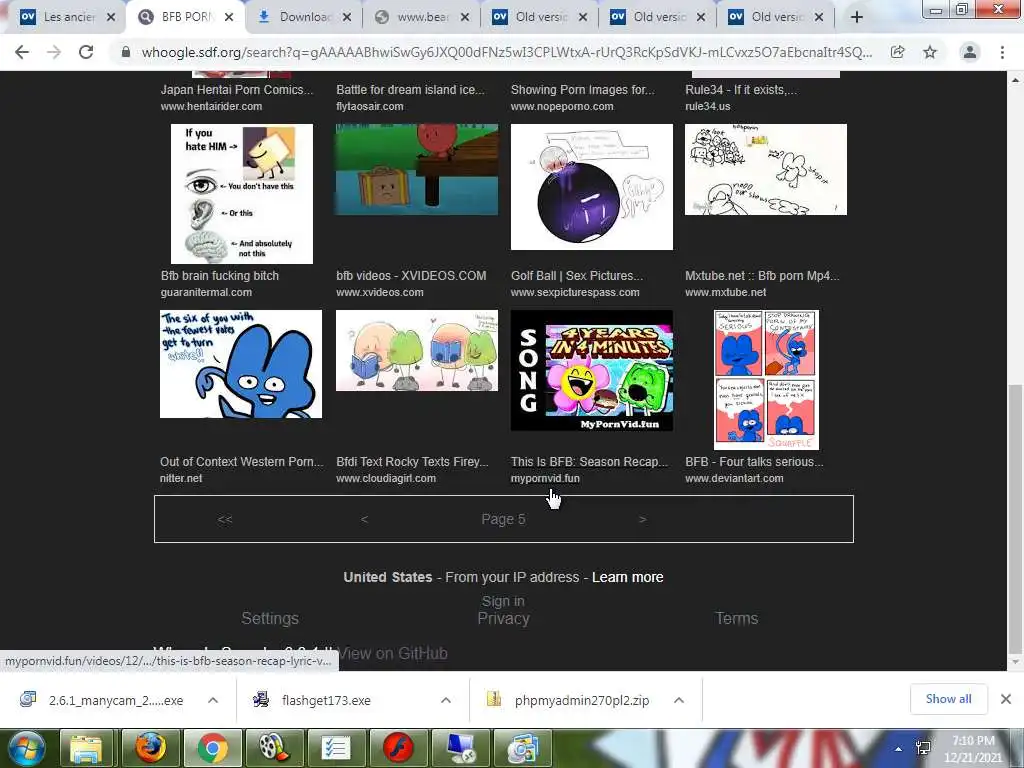Show all downloads

point(948,699)
